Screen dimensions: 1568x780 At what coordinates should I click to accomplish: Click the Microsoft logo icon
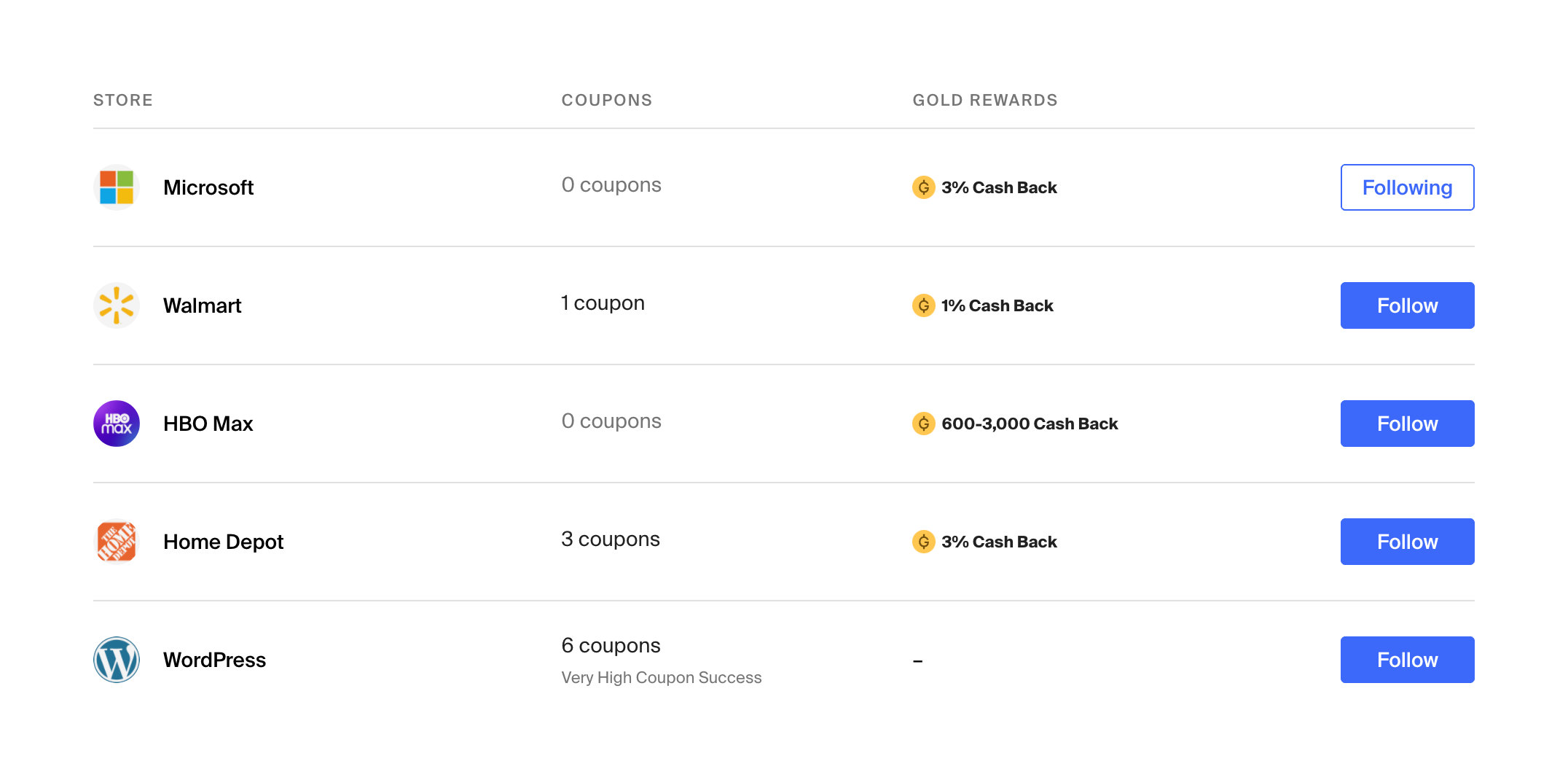(x=117, y=187)
